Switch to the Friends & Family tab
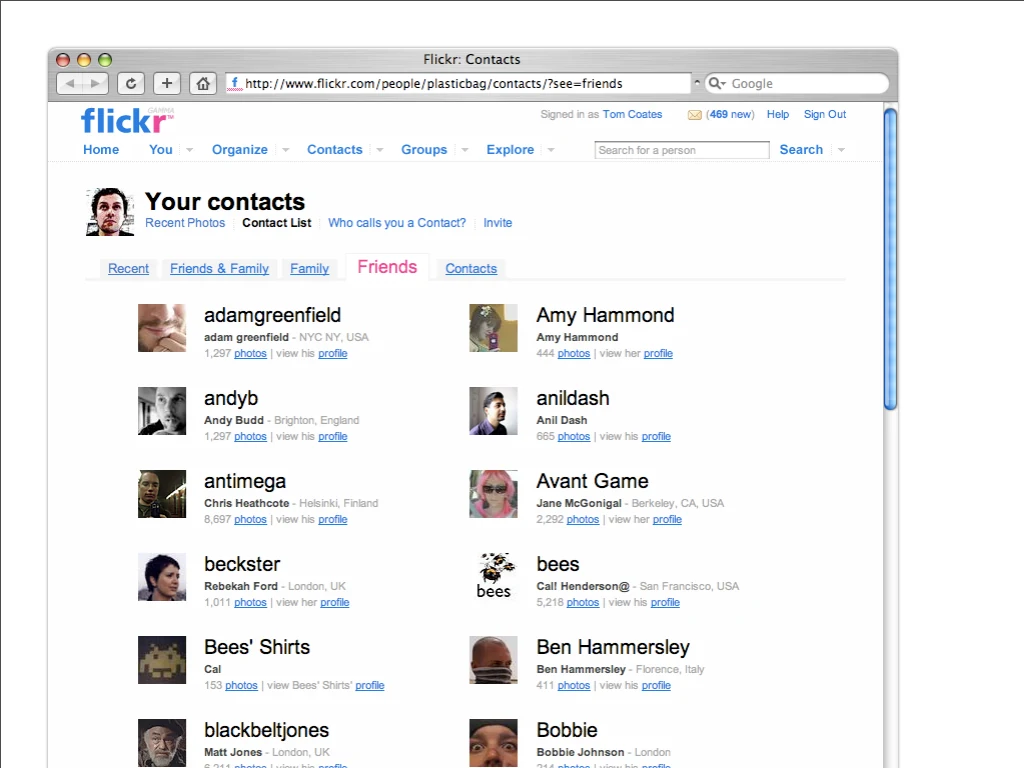 point(219,268)
